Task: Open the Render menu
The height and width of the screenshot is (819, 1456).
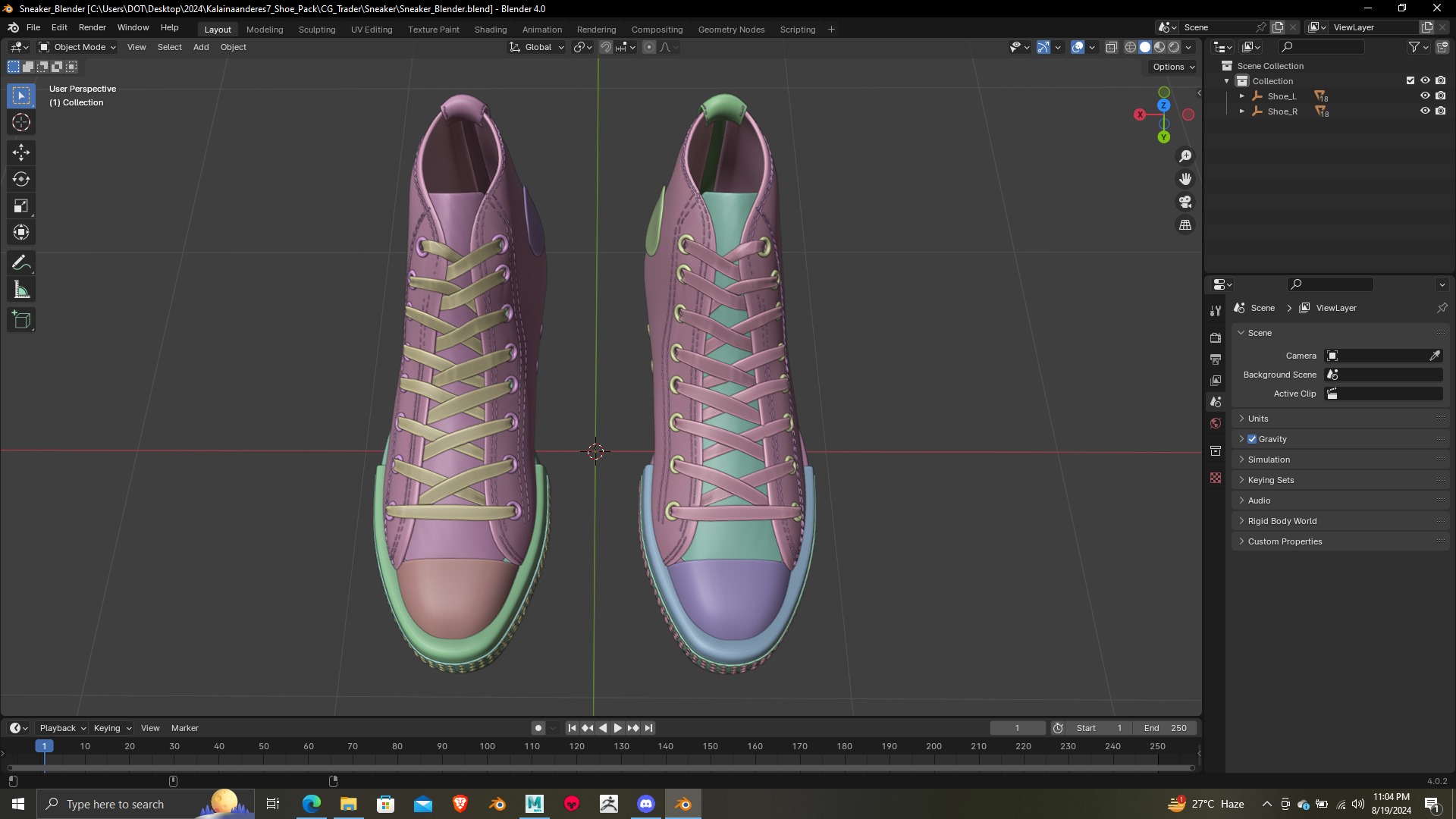Action: pyautogui.click(x=93, y=27)
